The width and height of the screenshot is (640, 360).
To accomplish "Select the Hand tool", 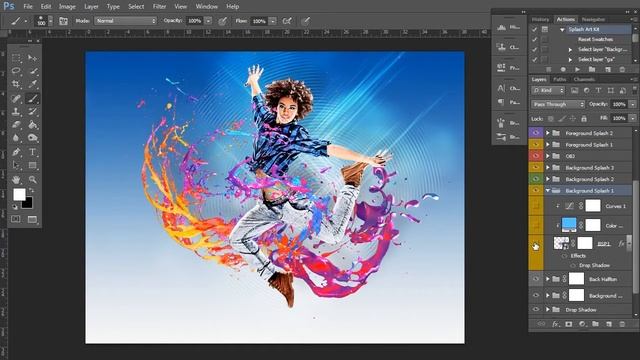I will 16,179.
